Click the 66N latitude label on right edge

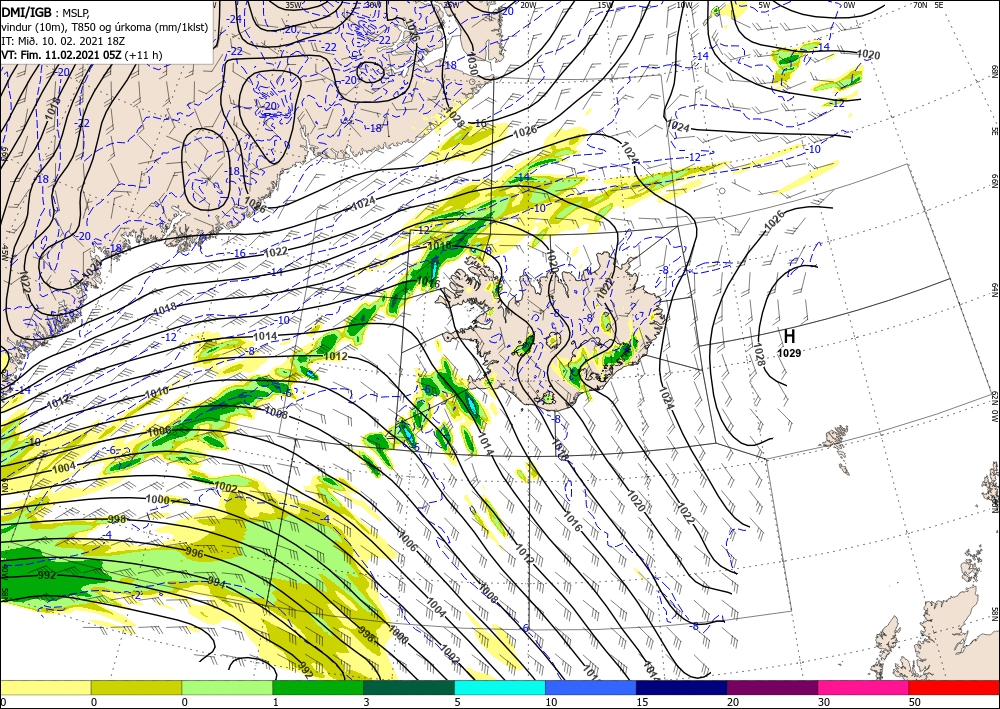pos(995,182)
